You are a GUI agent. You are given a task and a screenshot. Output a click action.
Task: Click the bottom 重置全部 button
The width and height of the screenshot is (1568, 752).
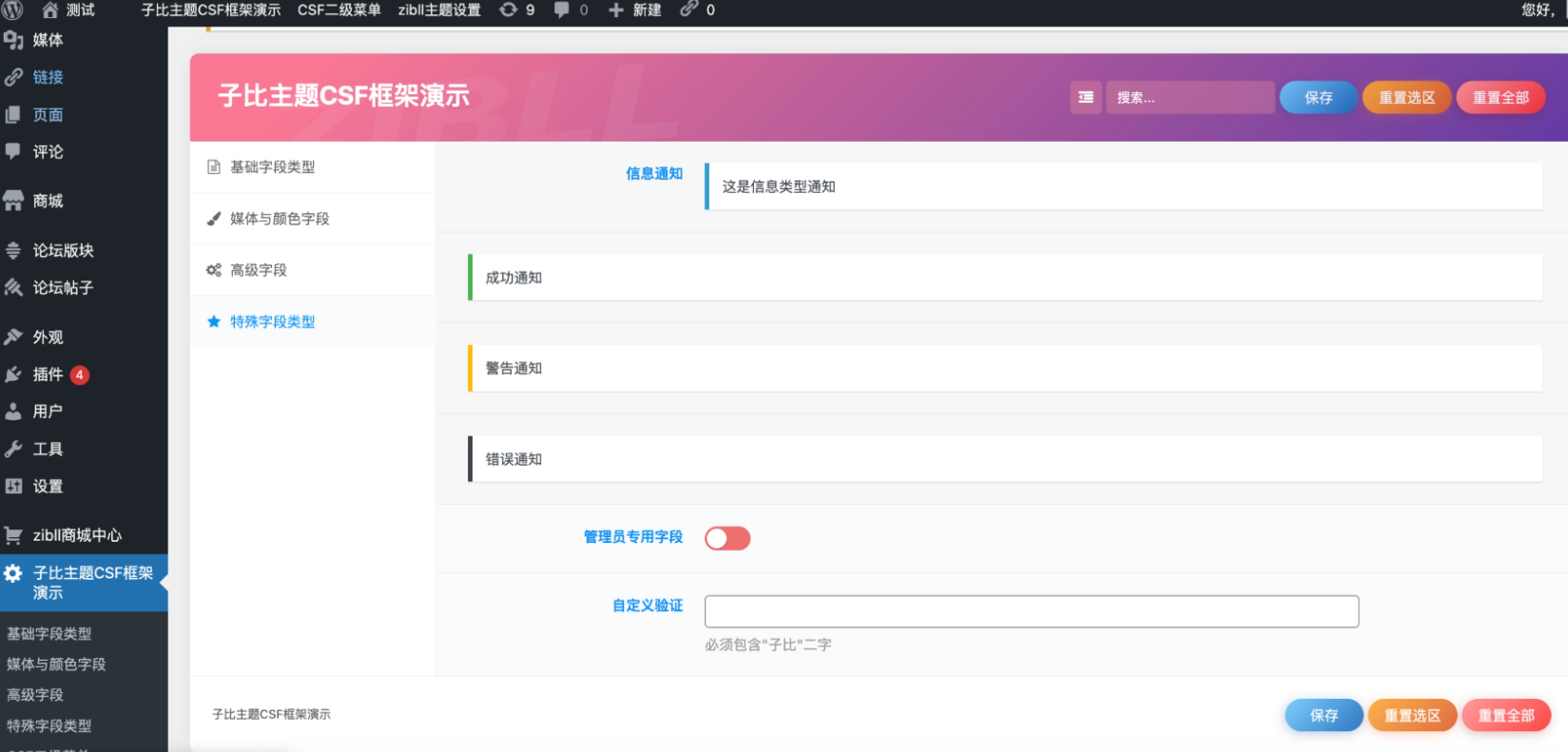[x=1506, y=715]
